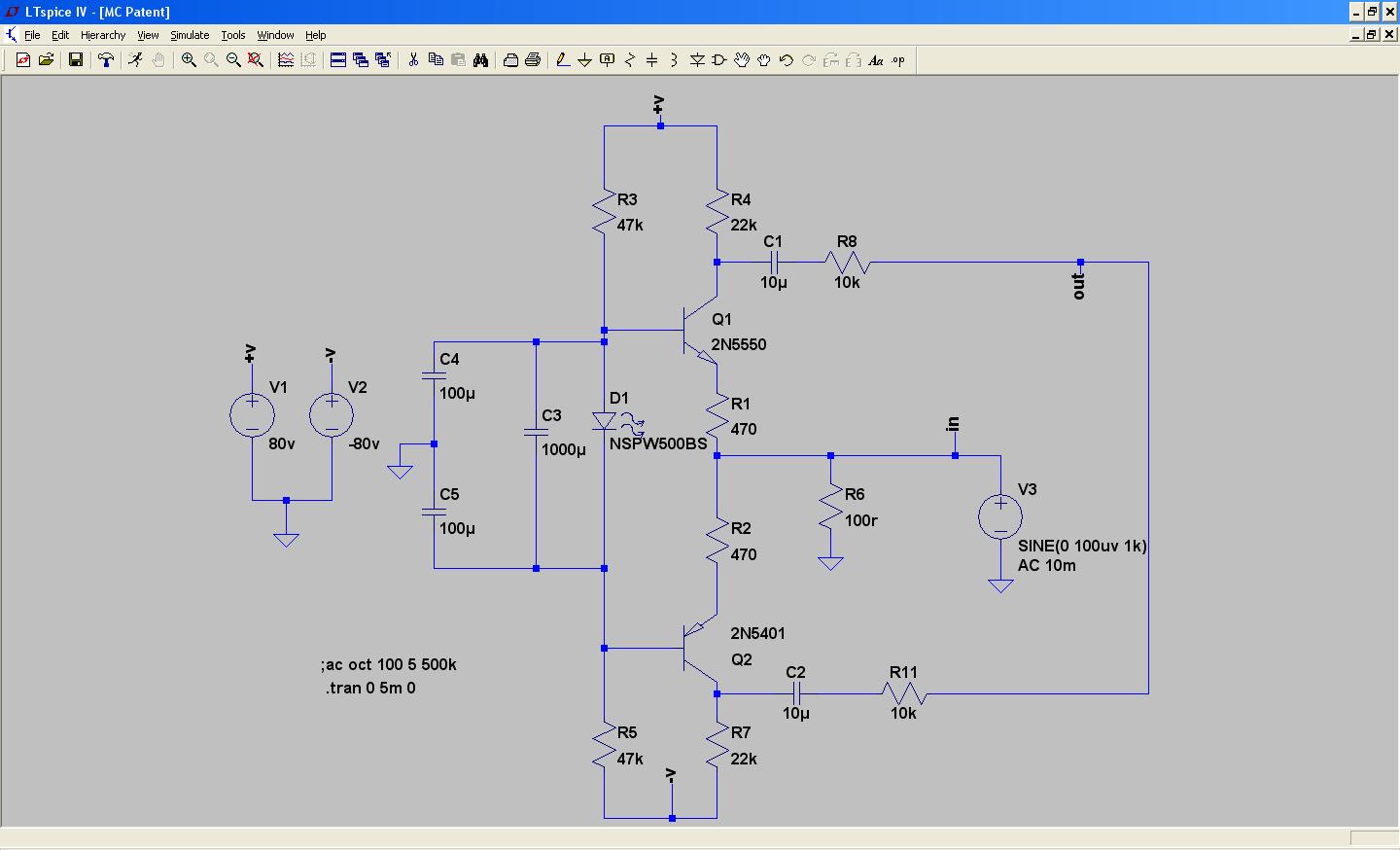
Task: Place a capacitor component
Action: [x=651, y=60]
